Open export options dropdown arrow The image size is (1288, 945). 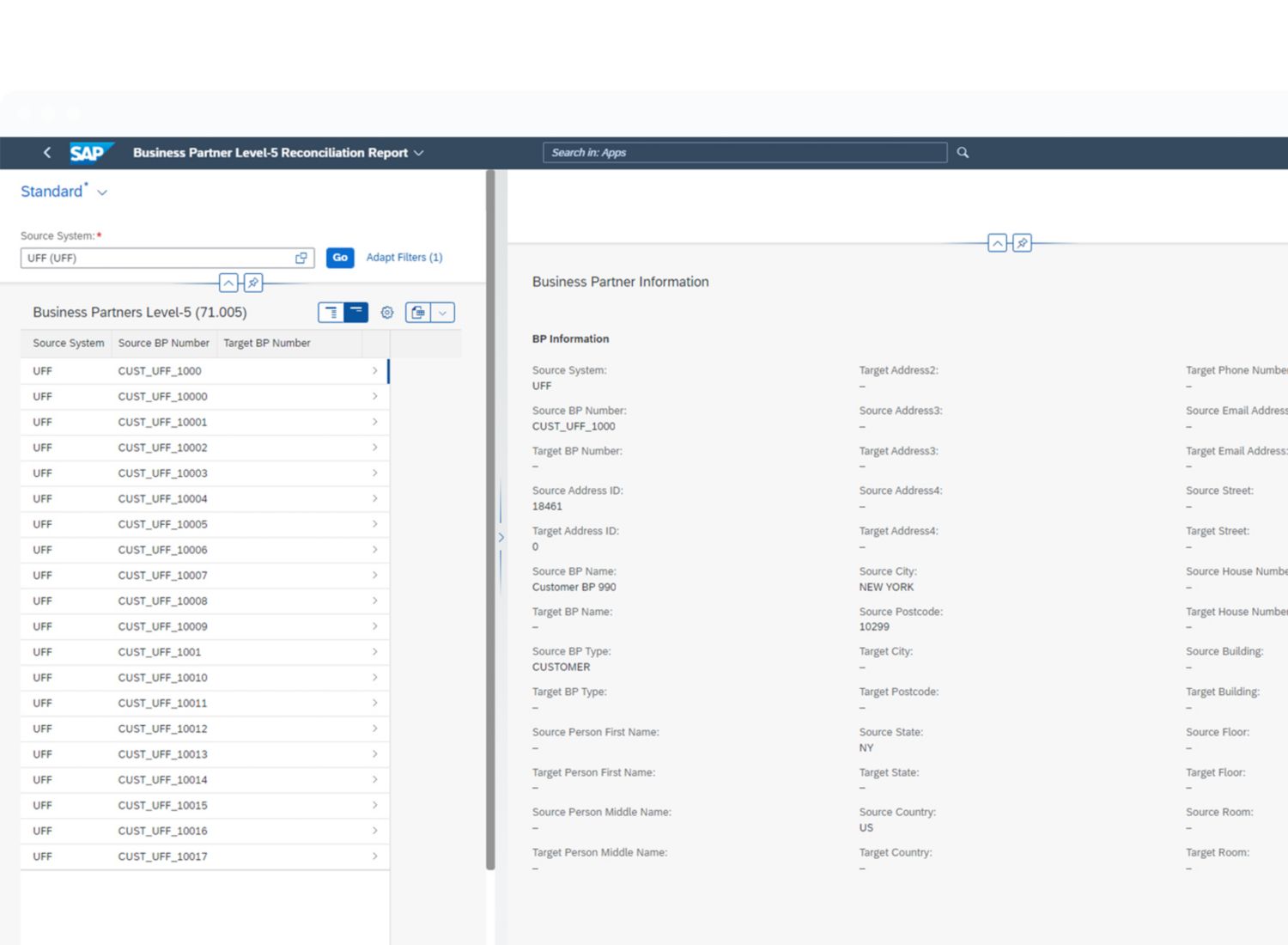pos(443,313)
